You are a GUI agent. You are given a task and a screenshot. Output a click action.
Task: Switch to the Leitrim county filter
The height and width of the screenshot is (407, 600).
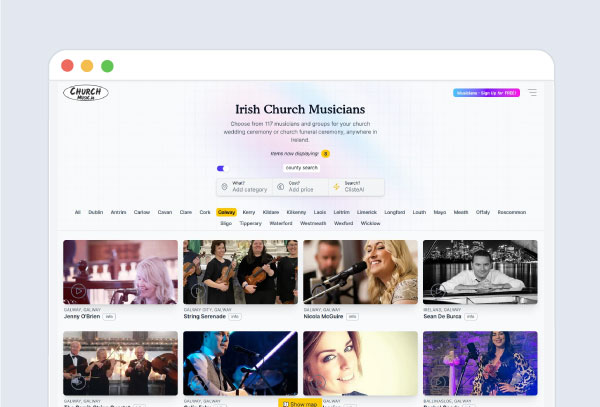coord(342,212)
